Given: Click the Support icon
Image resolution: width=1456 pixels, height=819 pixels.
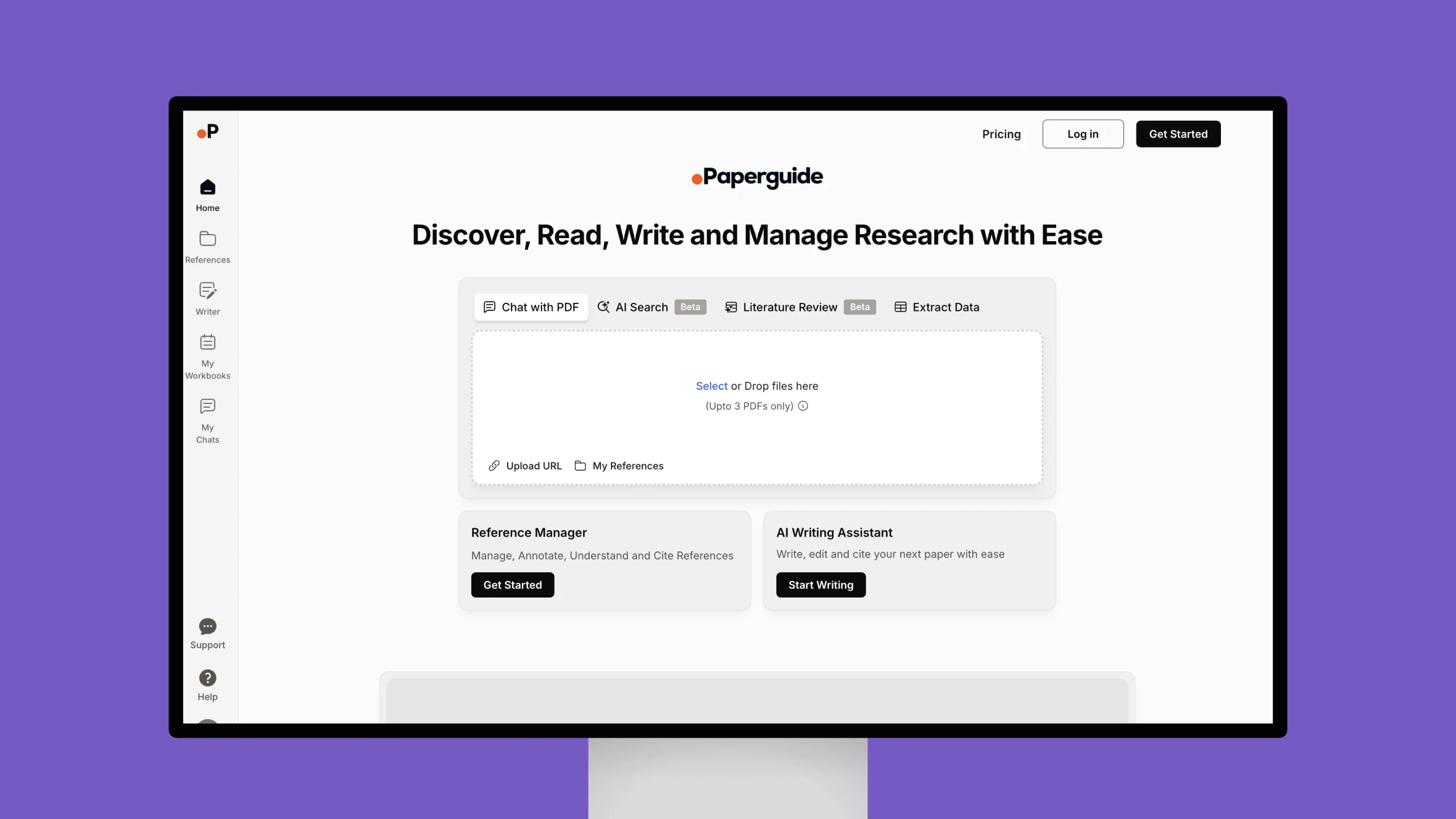Looking at the screenshot, I should pos(207,626).
